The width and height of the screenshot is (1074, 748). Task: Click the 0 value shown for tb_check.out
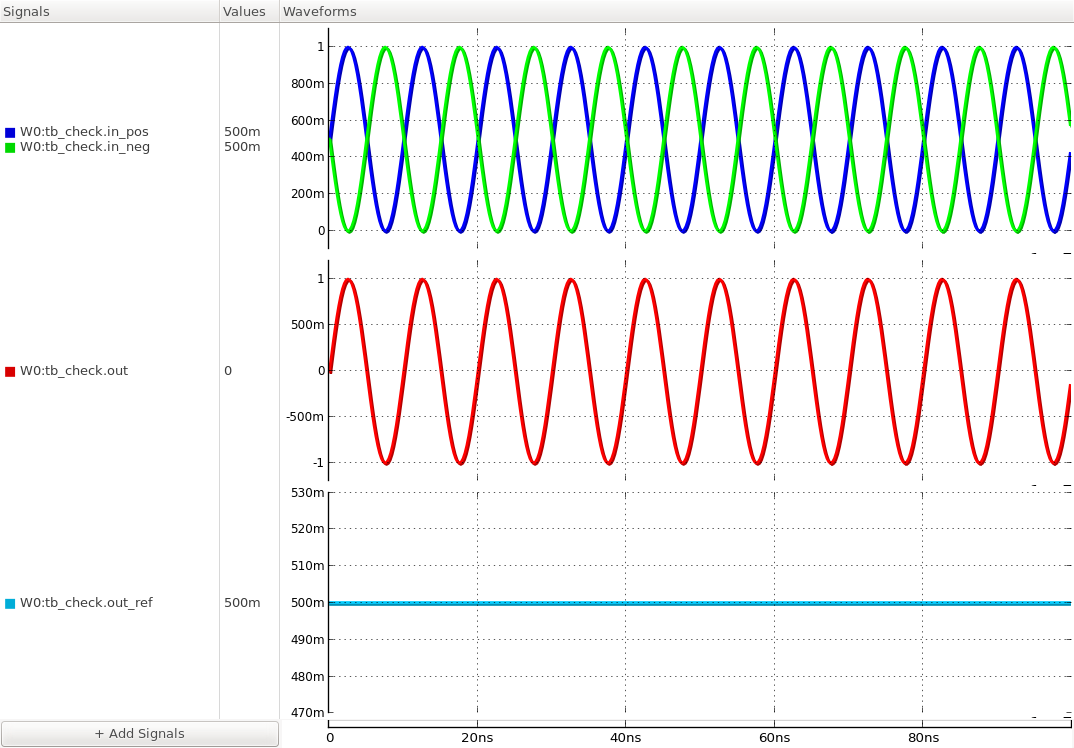(227, 370)
